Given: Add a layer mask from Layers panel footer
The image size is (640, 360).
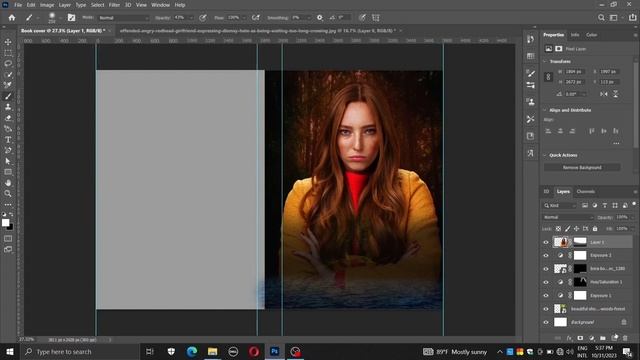Looking at the screenshot, I should [x=580, y=338].
